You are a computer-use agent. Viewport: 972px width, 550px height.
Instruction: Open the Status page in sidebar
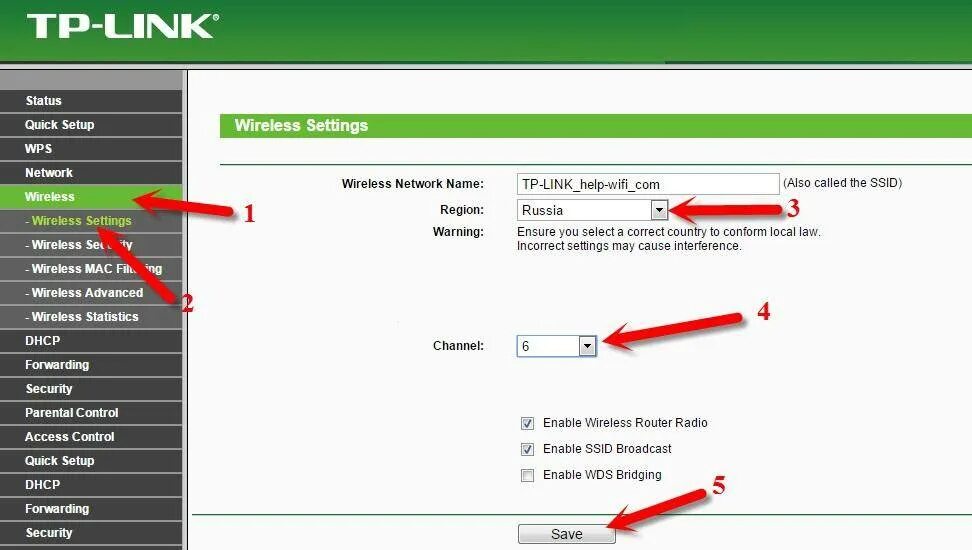pos(91,100)
